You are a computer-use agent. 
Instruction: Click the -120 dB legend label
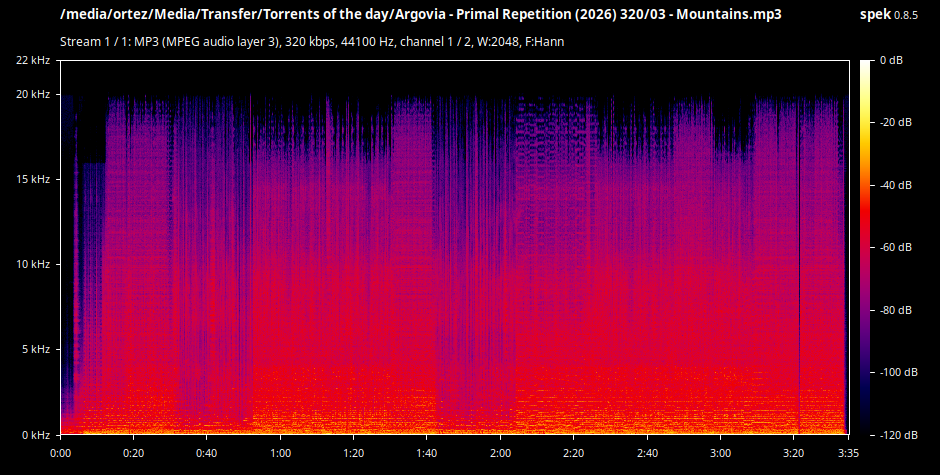(898, 435)
